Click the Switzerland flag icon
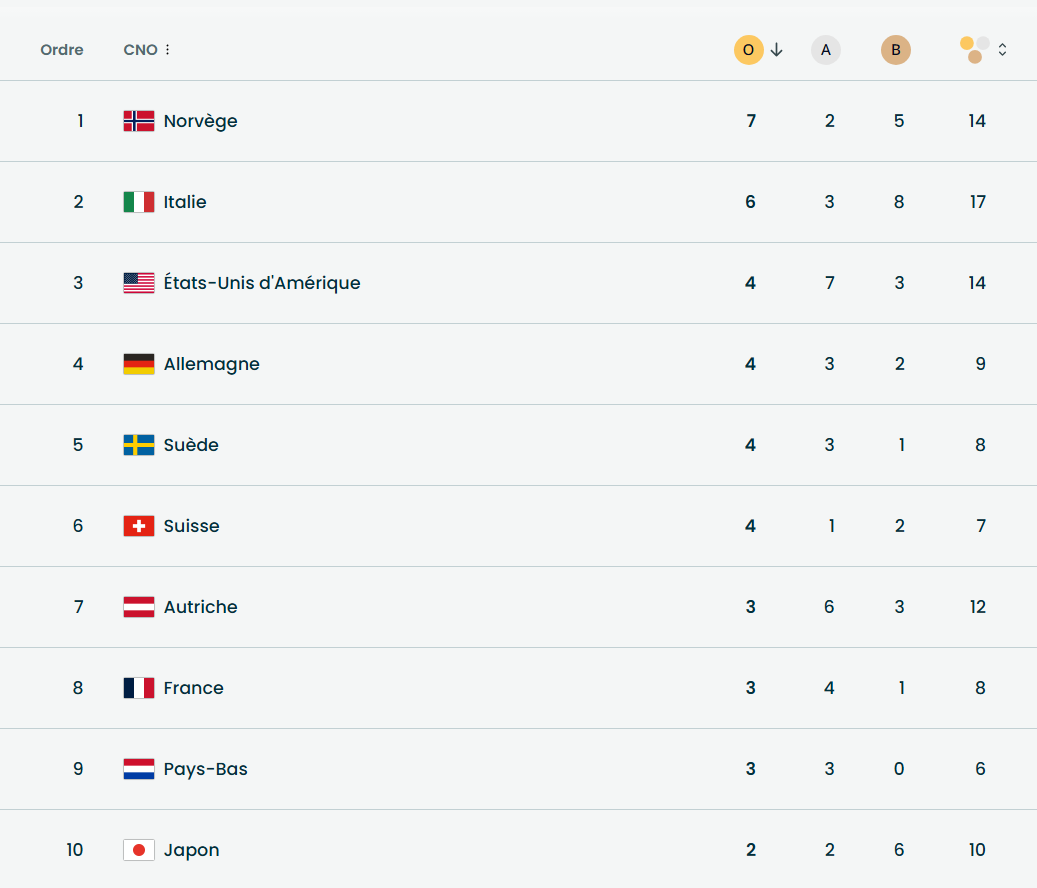The height and width of the screenshot is (888, 1037). 139,526
